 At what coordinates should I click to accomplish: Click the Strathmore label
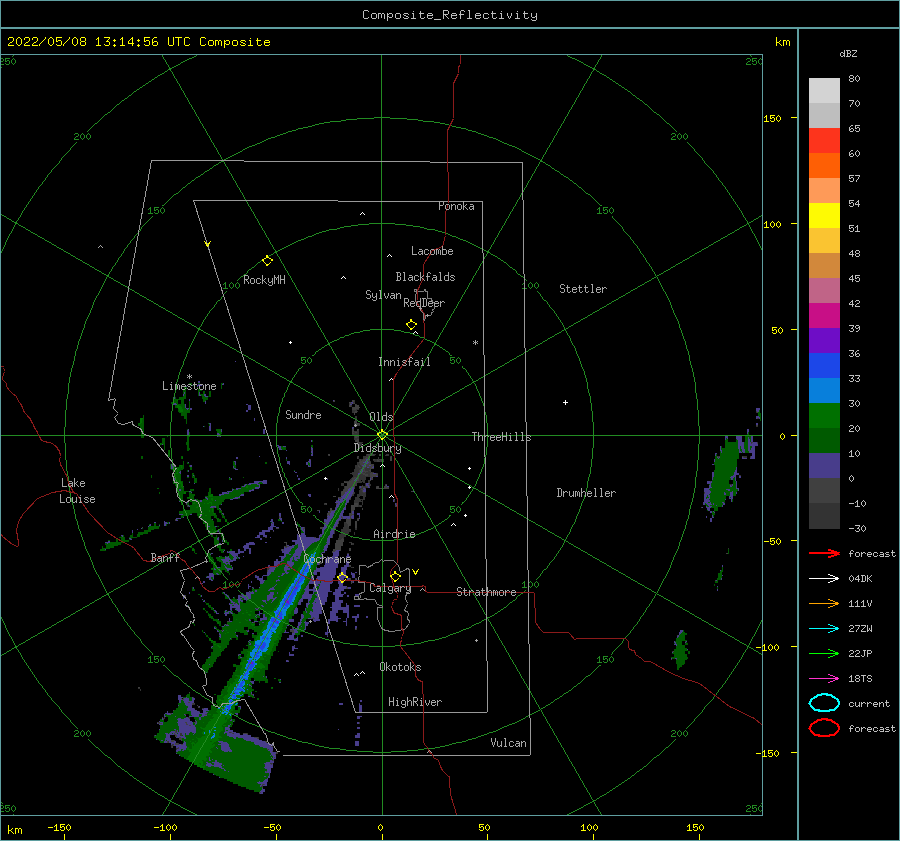tap(486, 592)
